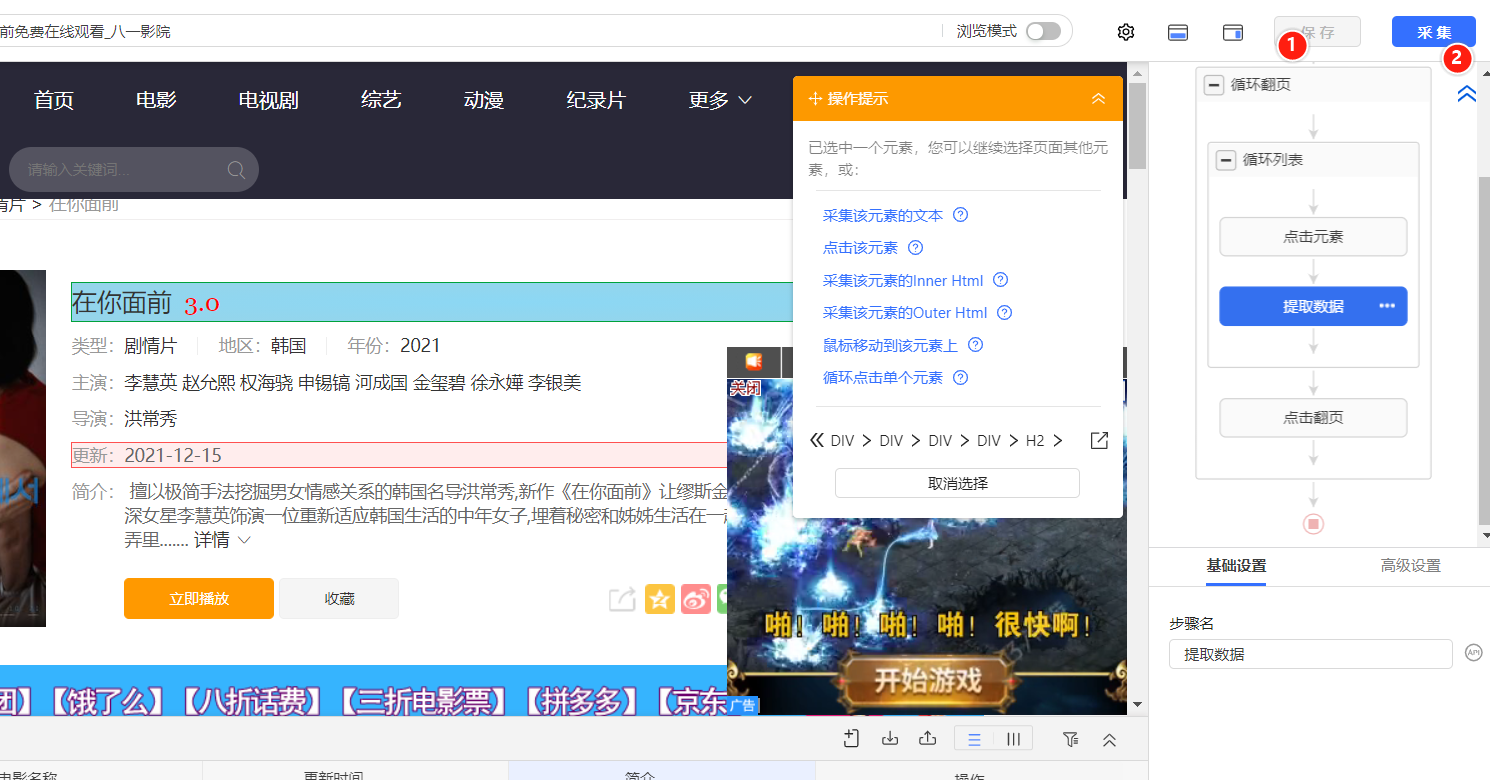Choose 采集该元素的文本
This screenshot has width=1490, height=780.
(883, 215)
